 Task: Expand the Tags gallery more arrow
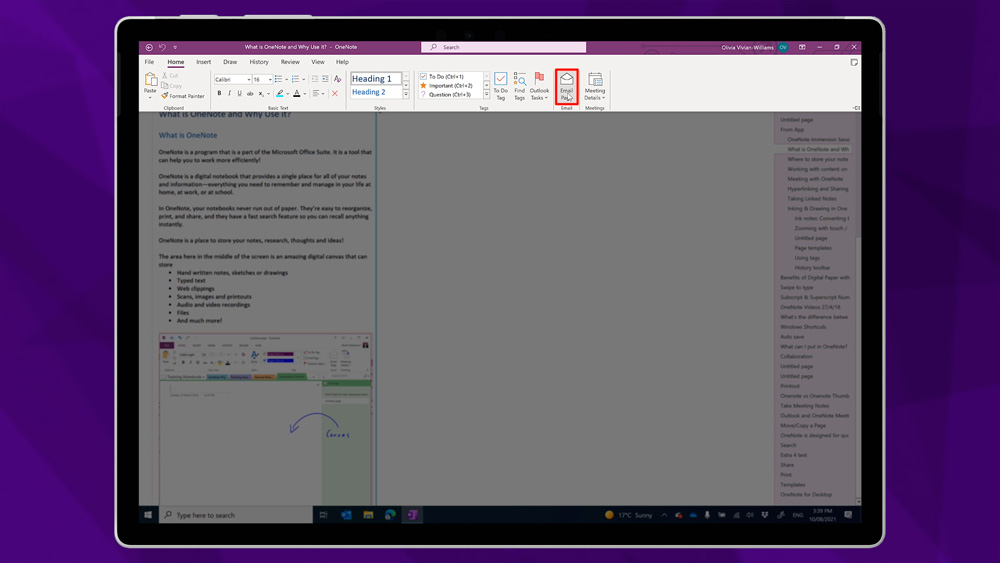coord(486,94)
